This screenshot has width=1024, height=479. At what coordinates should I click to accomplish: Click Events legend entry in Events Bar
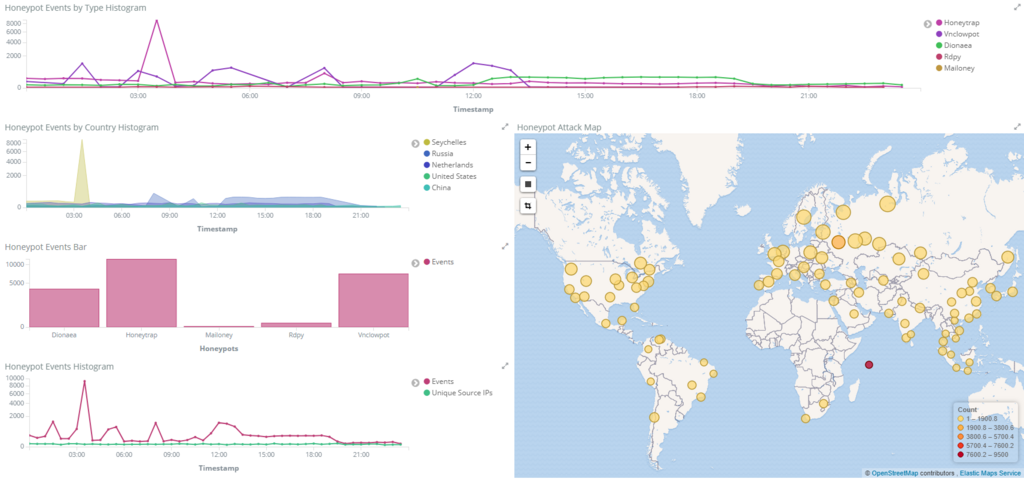tap(438, 262)
